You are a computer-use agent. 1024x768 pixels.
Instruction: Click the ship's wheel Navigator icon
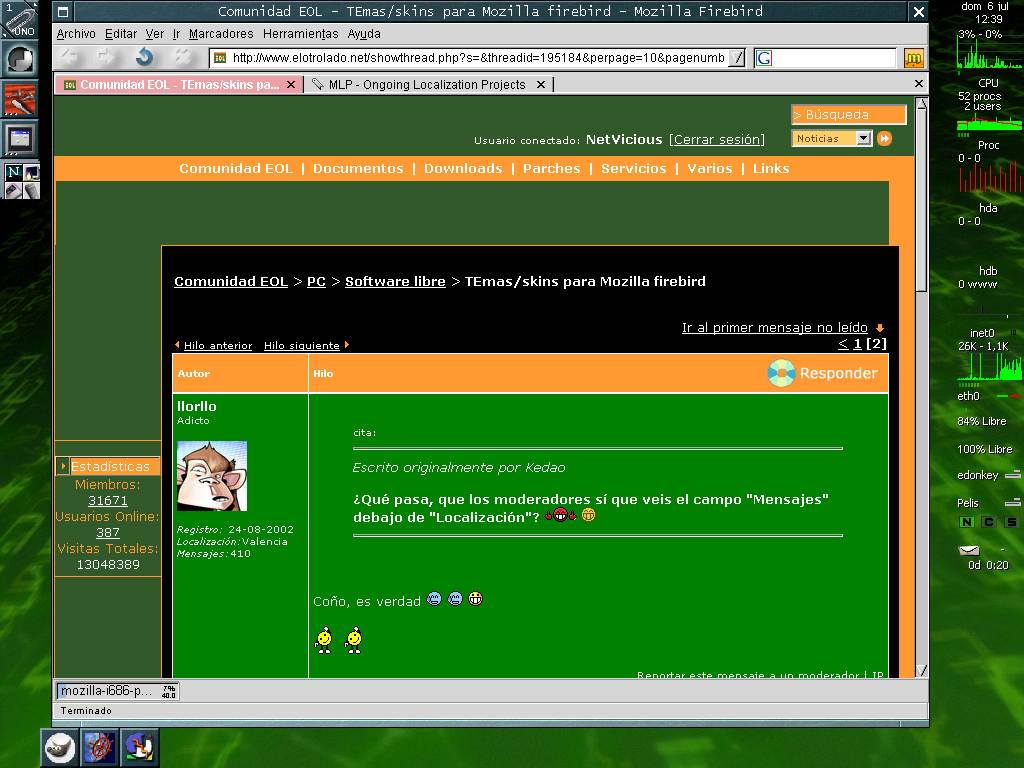99,748
